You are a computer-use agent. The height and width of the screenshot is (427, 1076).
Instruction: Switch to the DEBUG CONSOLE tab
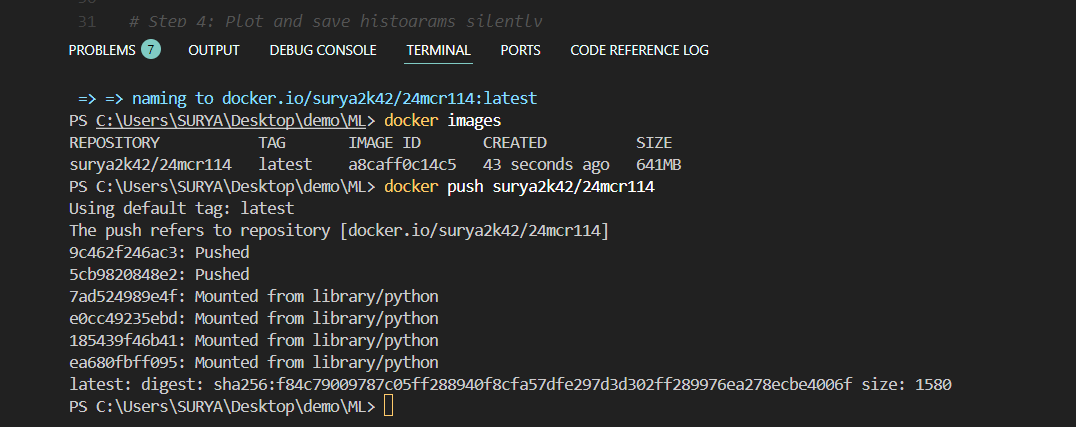coord(323,50)
